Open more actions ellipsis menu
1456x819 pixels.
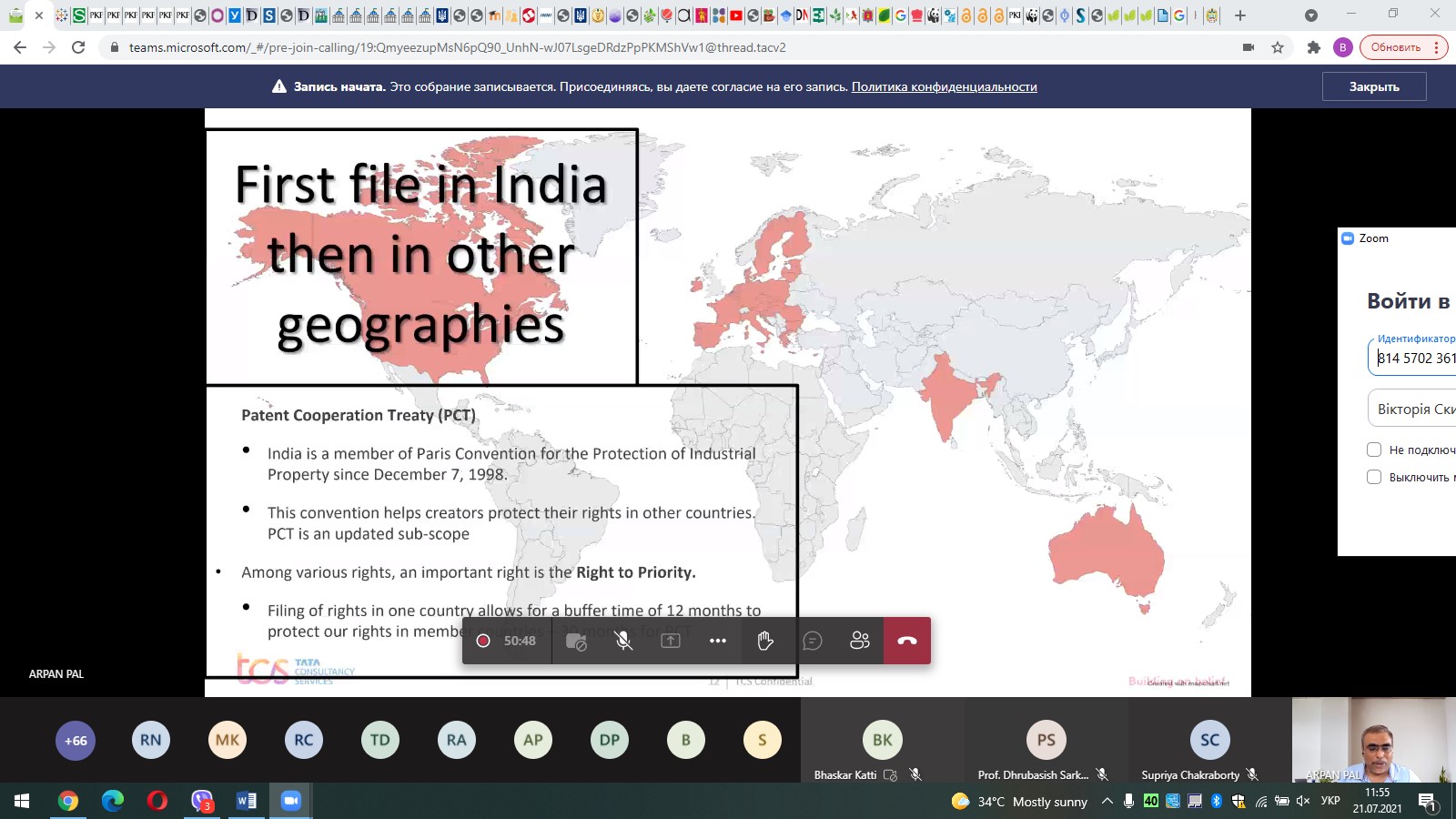(718, 641)
